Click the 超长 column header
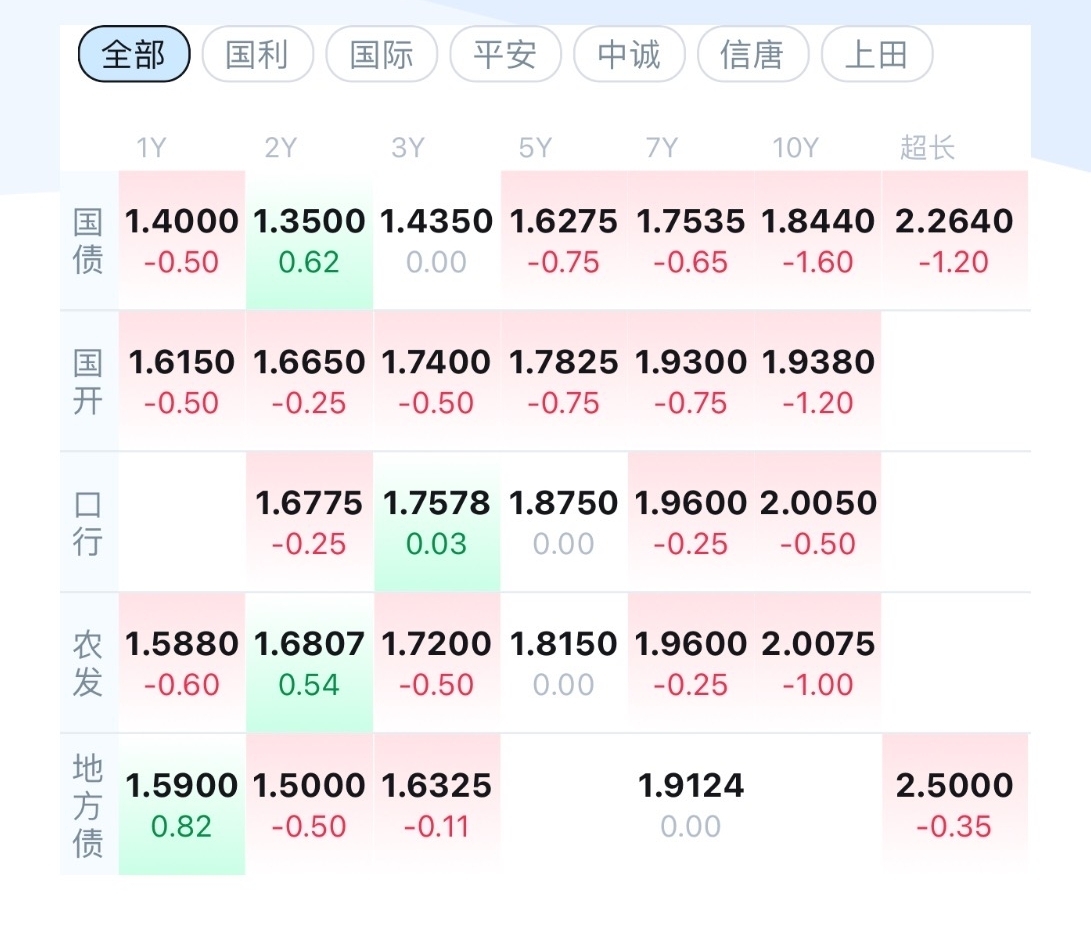1091x934 pixels. click(927, 149)
